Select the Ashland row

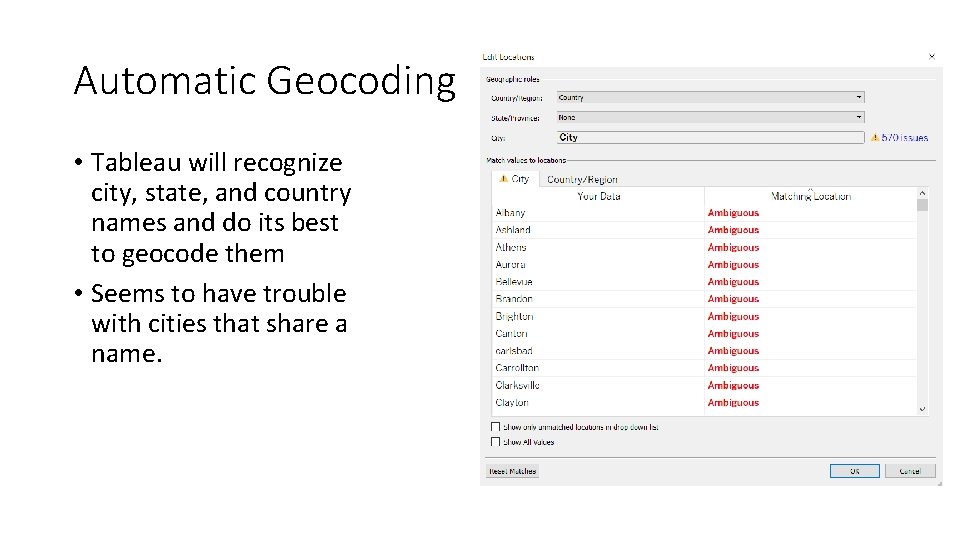point(704,230)
